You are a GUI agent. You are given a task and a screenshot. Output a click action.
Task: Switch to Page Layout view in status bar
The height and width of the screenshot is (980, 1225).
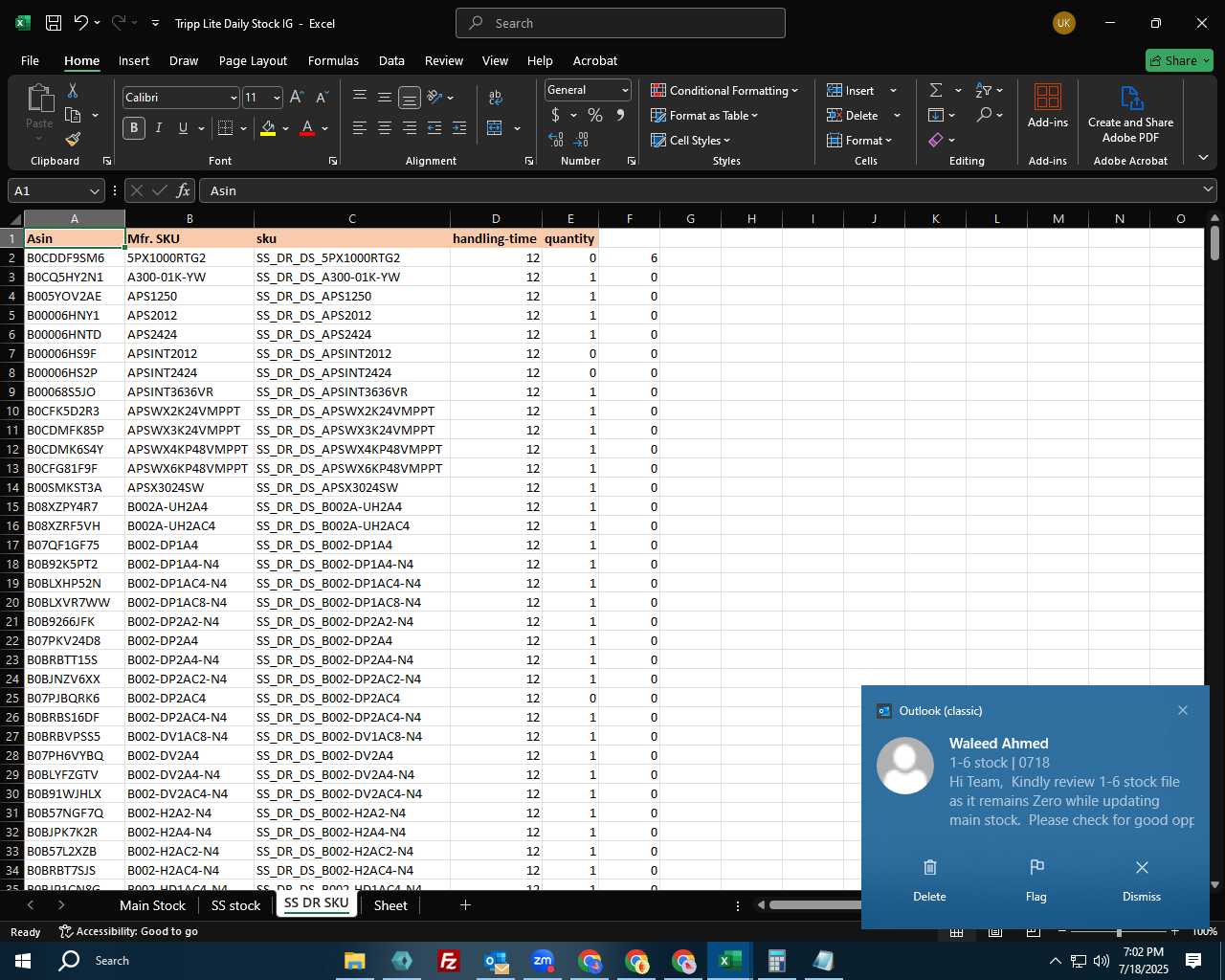coord(995,931)
